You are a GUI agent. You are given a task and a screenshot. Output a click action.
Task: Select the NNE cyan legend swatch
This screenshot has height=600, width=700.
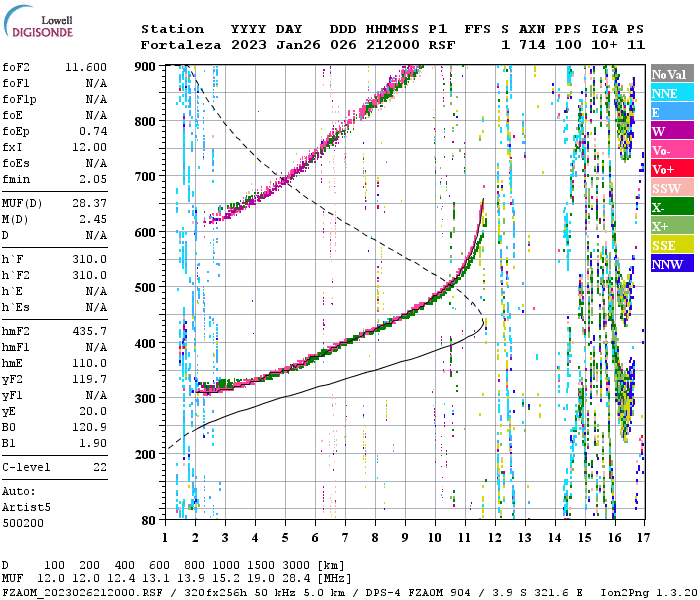point(672,93)
